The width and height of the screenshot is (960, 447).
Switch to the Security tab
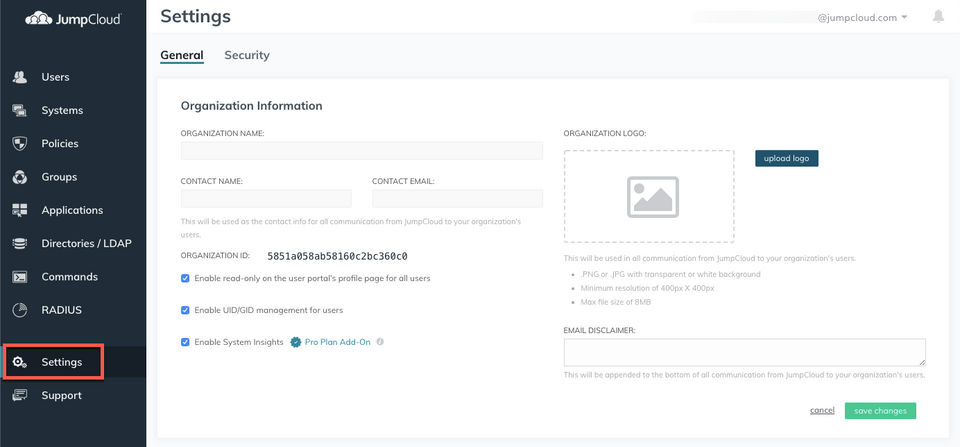click(x=247, y=56)
